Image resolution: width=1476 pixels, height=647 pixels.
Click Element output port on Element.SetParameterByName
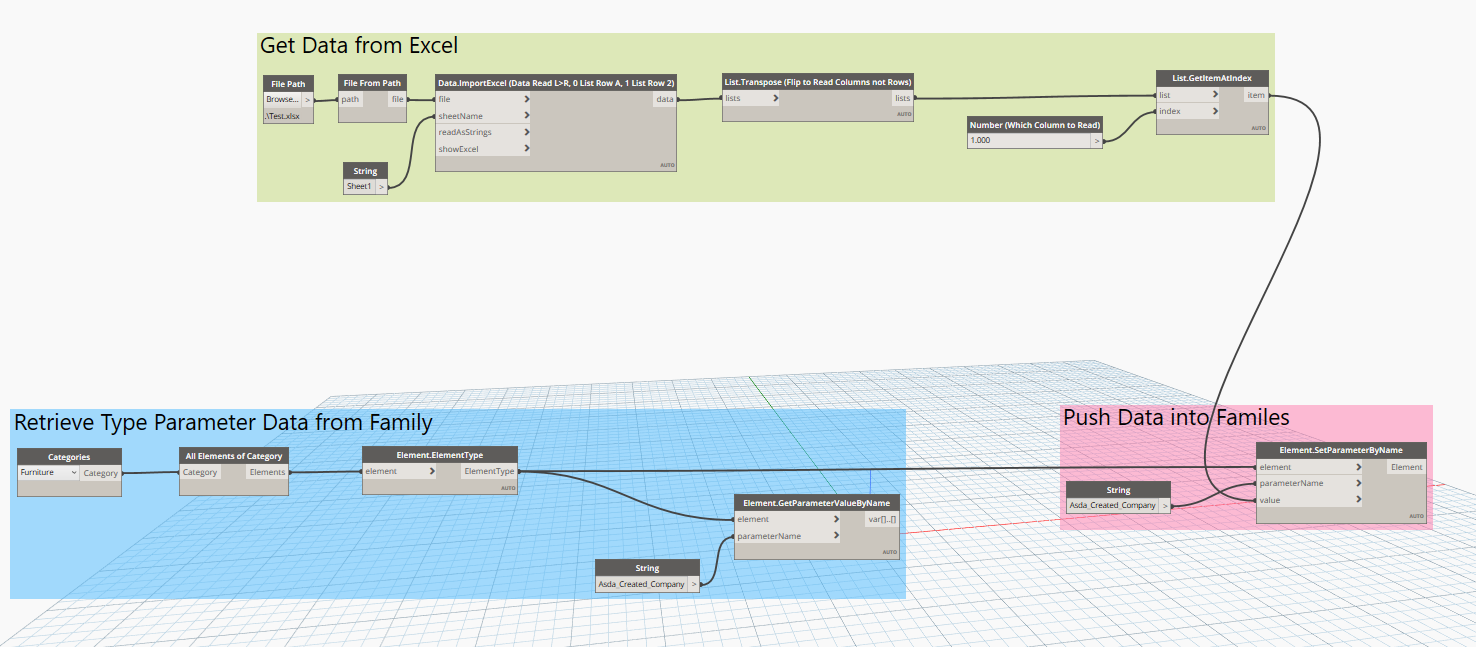(x=1406, y=467)
